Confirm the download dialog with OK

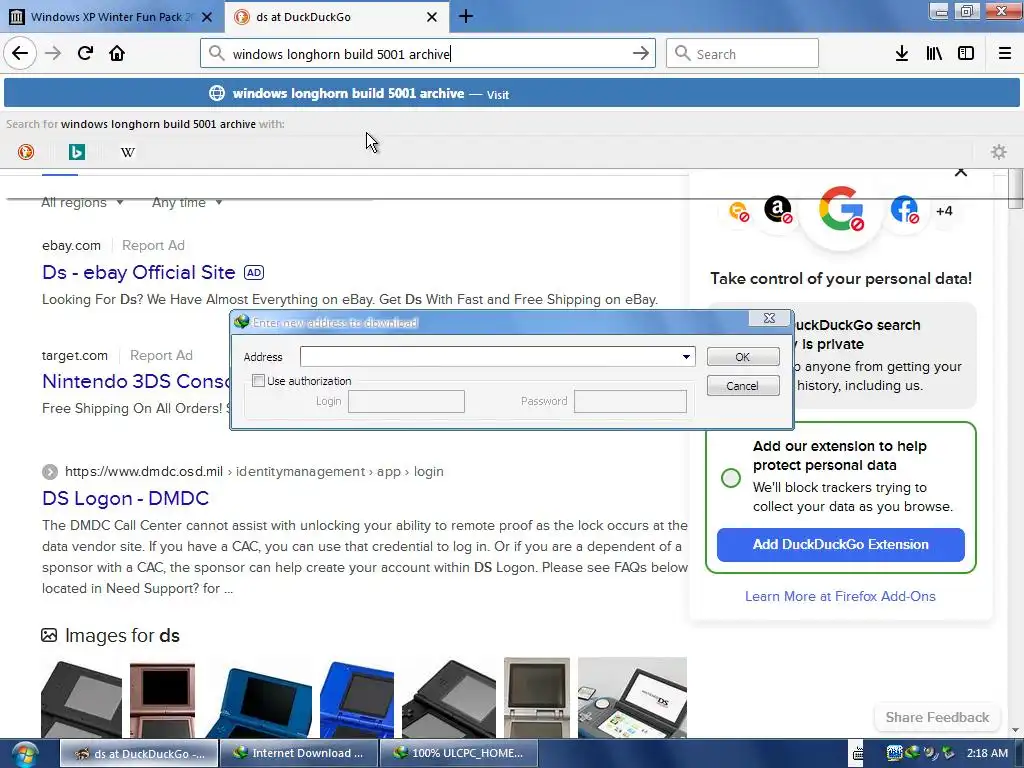click(x=743, y=357)
